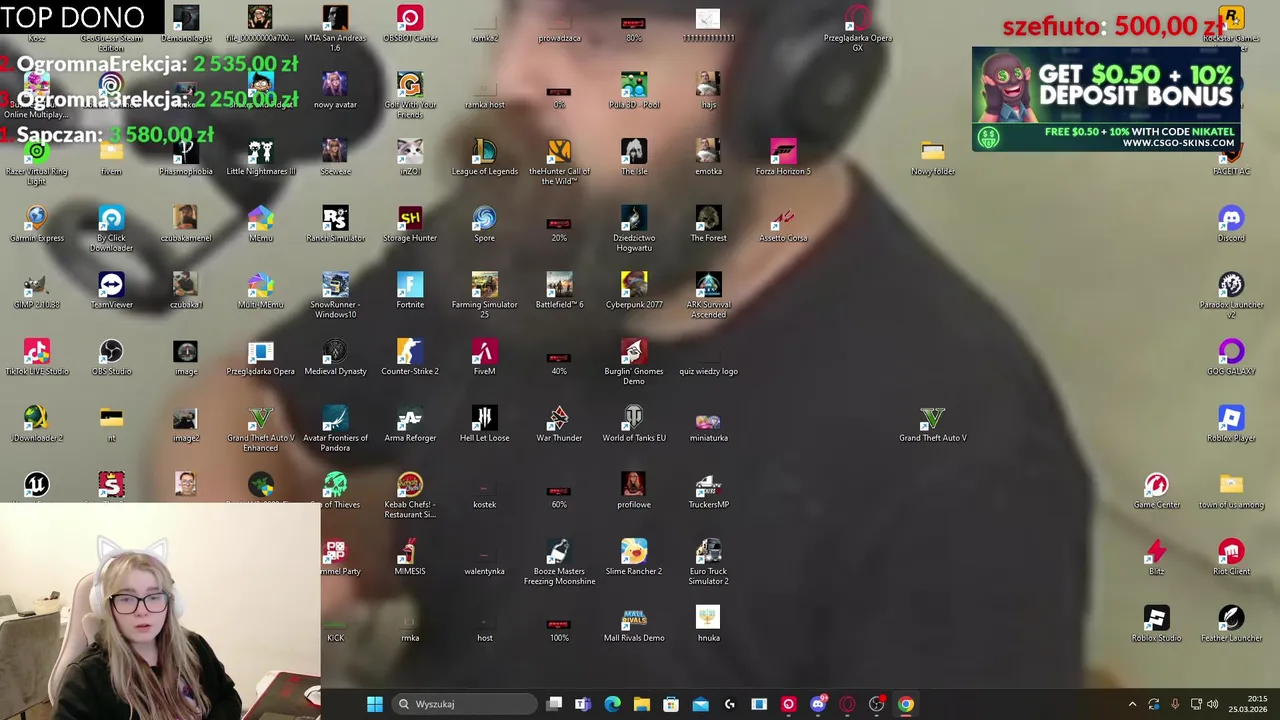
Task: Launch Discord desktop shortcut
Action: coord(1231,224)
